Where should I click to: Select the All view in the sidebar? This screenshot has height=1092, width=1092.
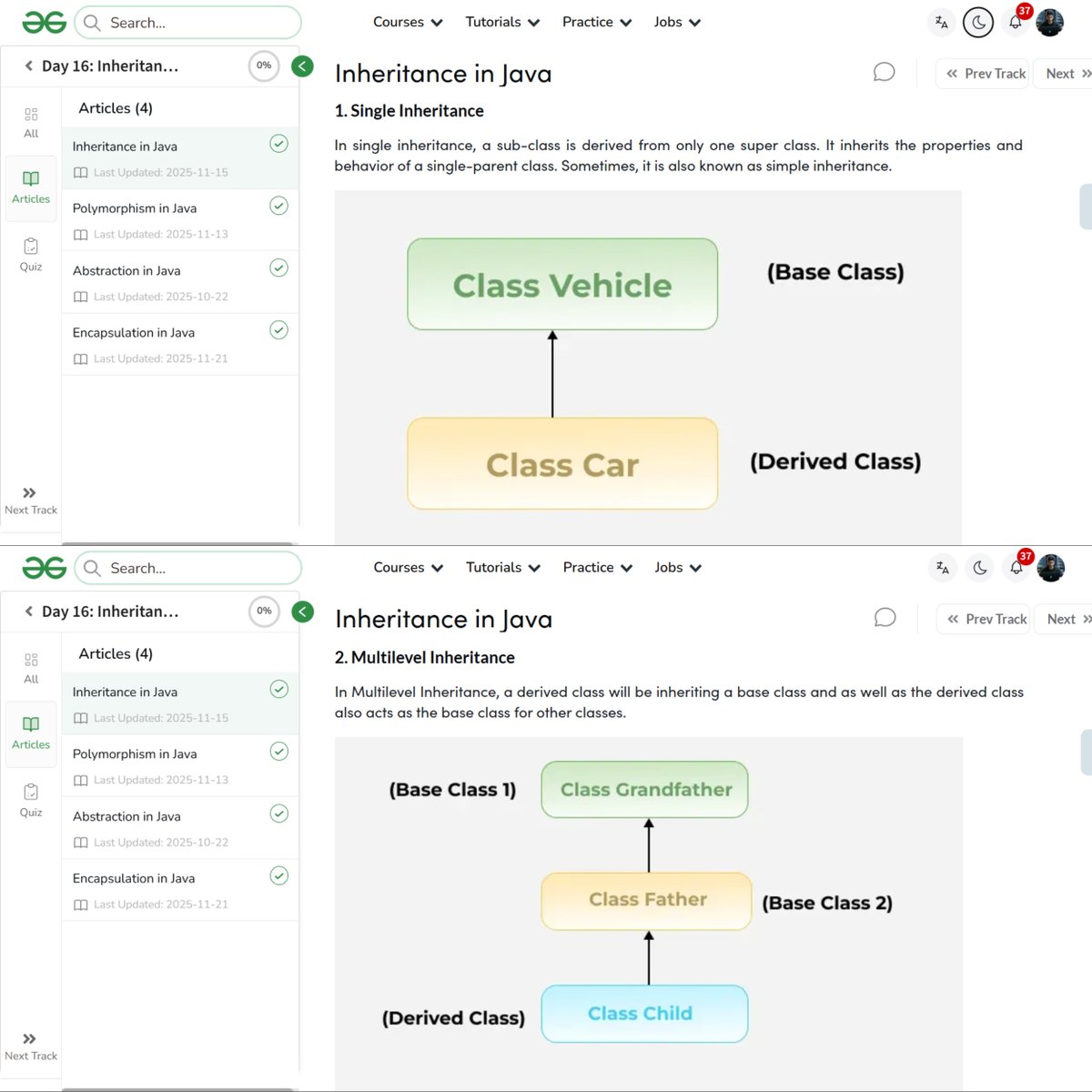pos(31,121)
